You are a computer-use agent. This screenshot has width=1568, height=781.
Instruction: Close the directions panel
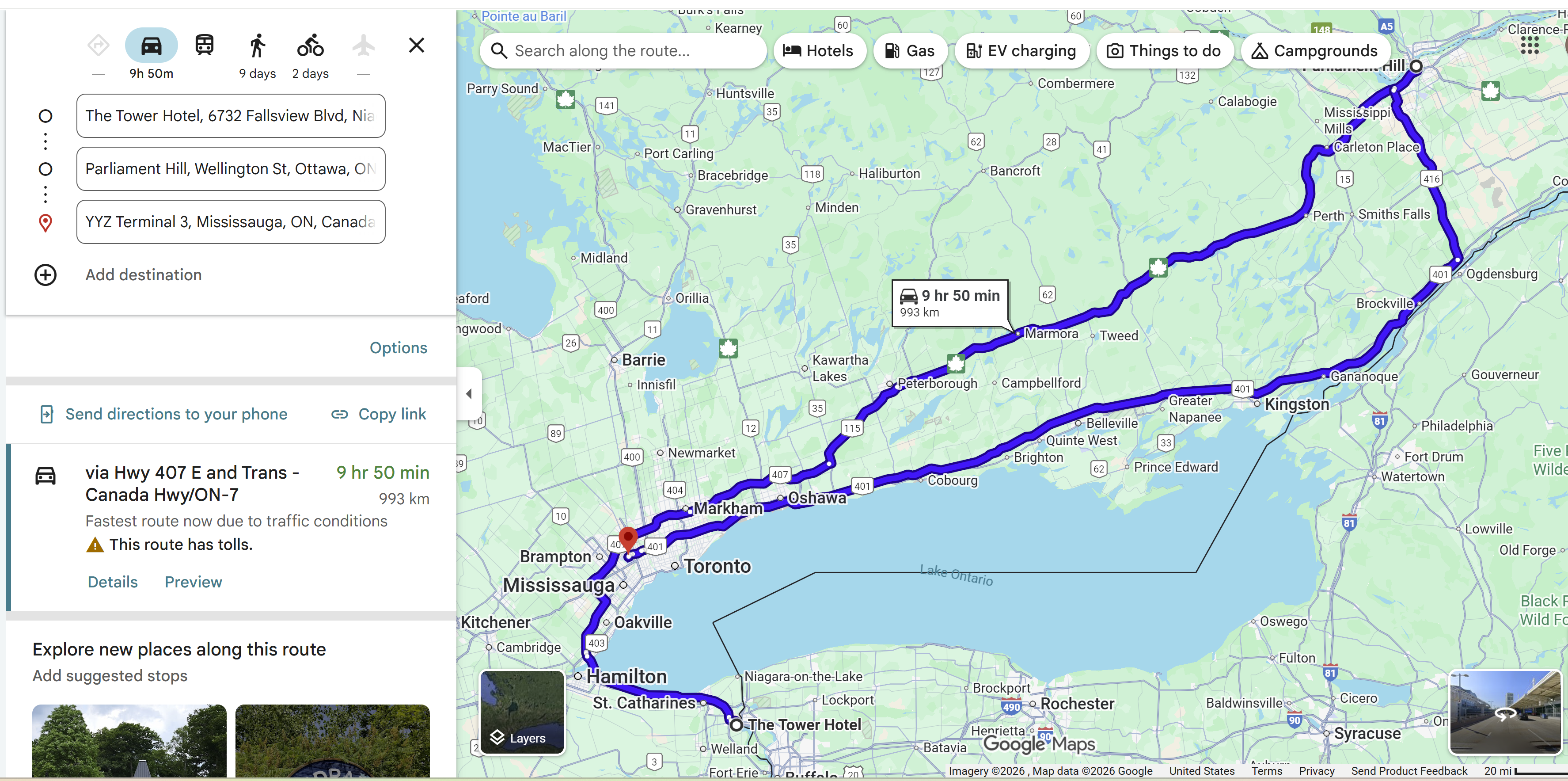tap(416, 45)
